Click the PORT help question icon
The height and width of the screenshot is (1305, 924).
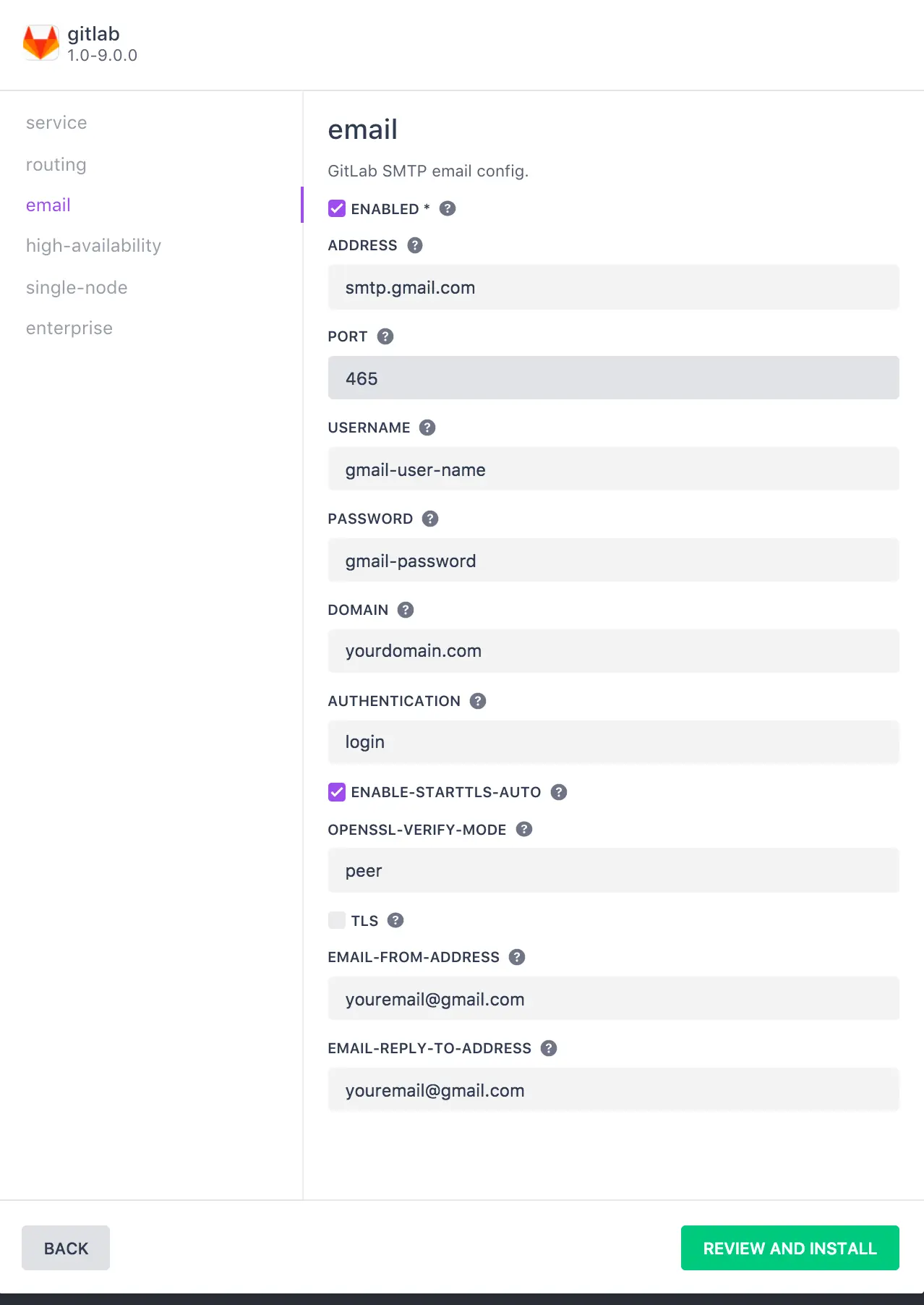pyautogui.click(x=385, y=336)
